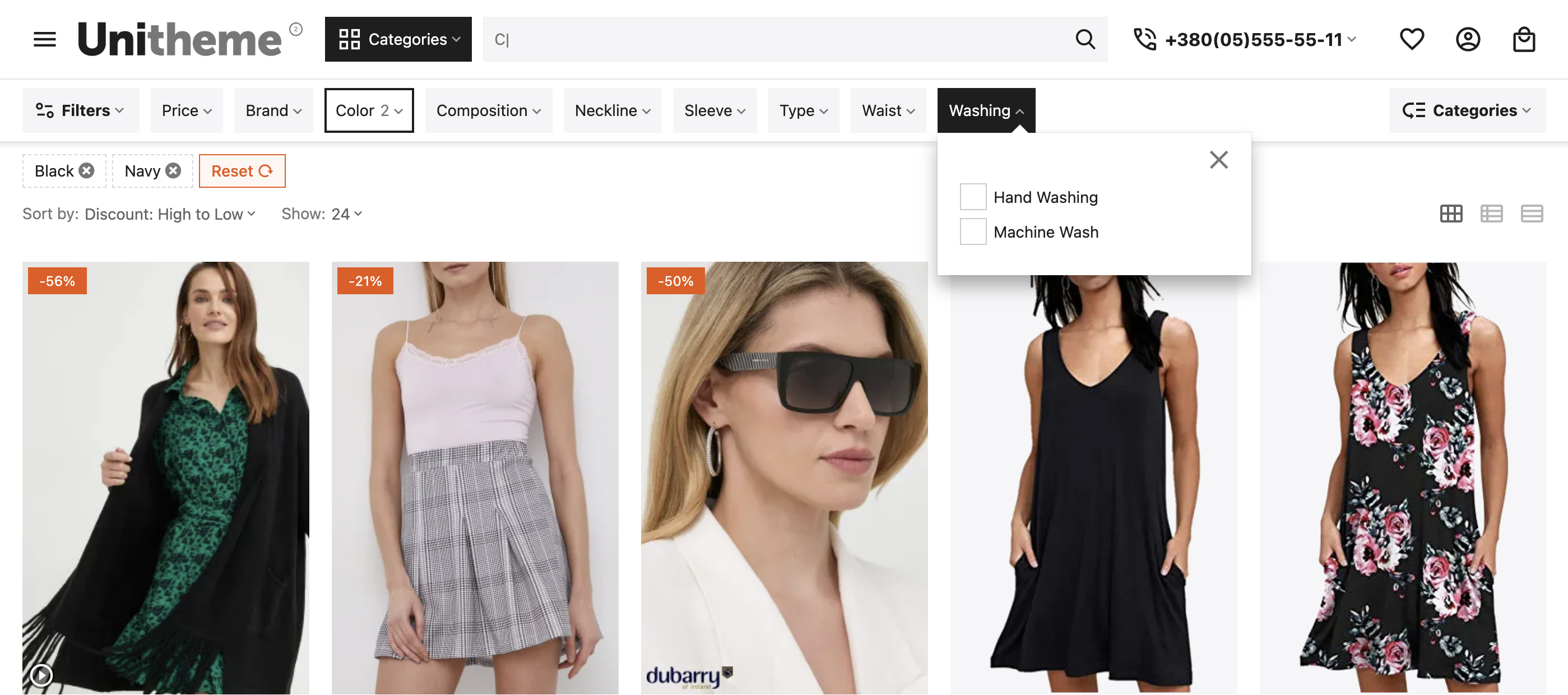Expand the Sleeve filter
1568x695 pixels.
pyautogui.click(x=715, y=110)
